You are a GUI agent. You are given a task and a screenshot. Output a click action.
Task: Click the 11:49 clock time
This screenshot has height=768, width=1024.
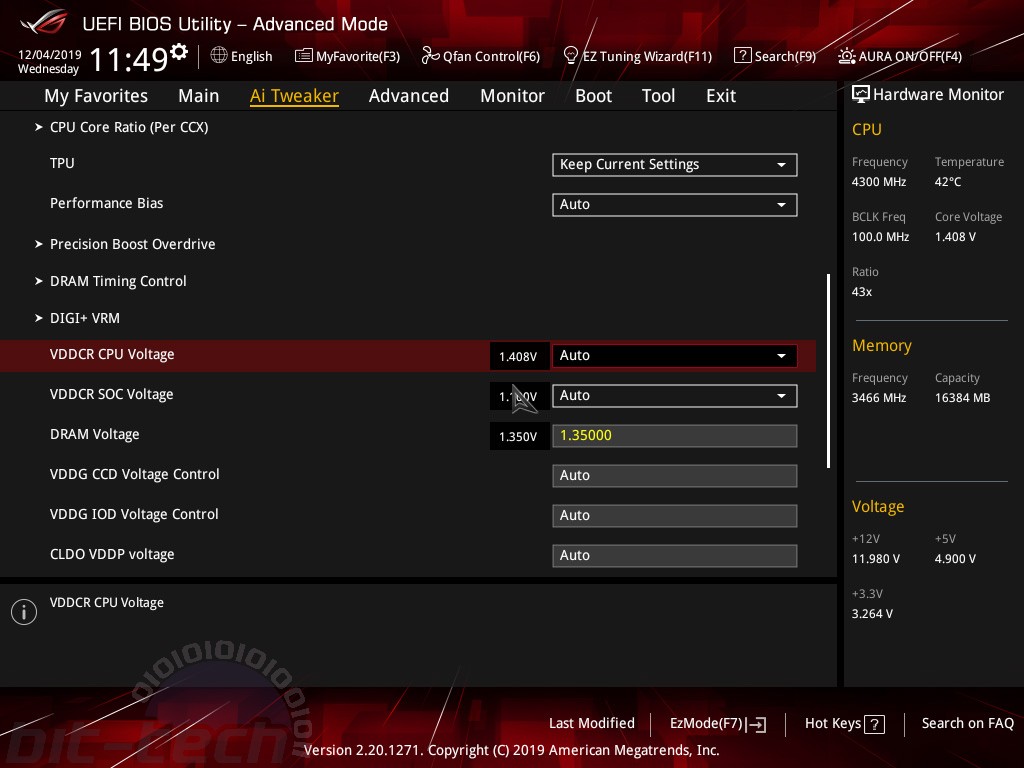[x=129, y=59]
